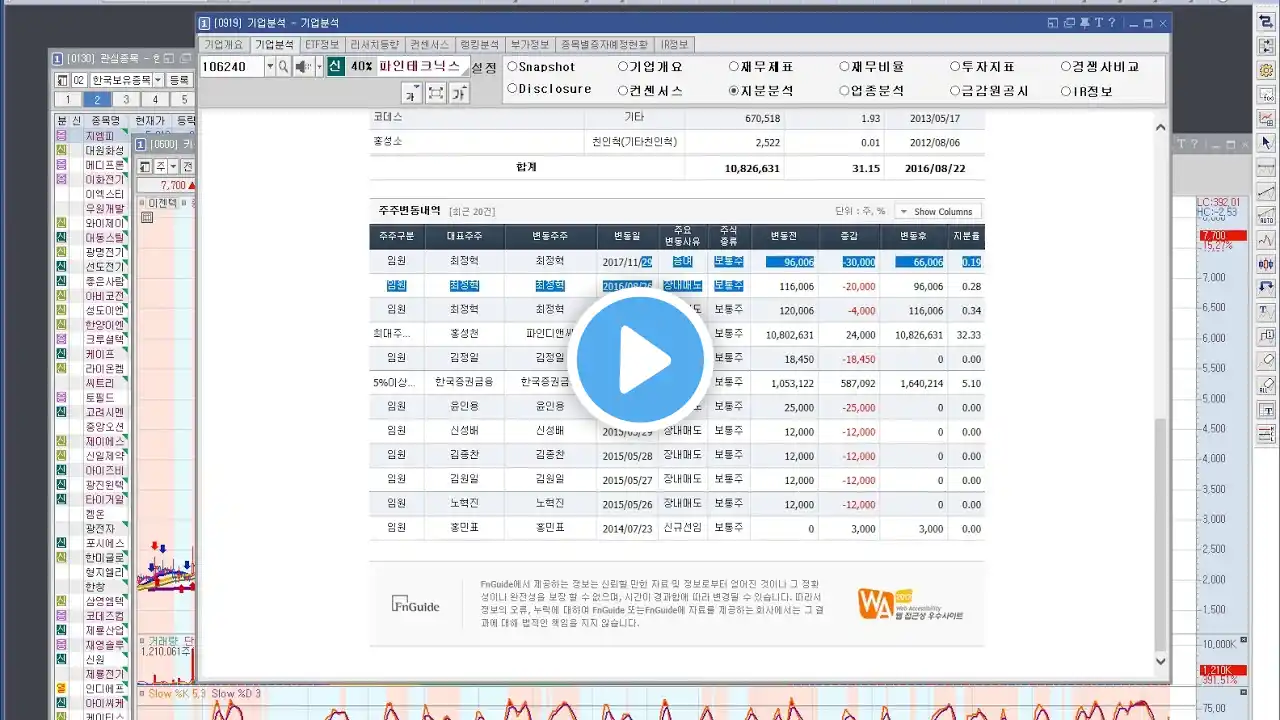This screenshot has width=1280, height=720.
Task: Open the stock code dropdown arrow next to 106240
Action: [x=269, y=66]
